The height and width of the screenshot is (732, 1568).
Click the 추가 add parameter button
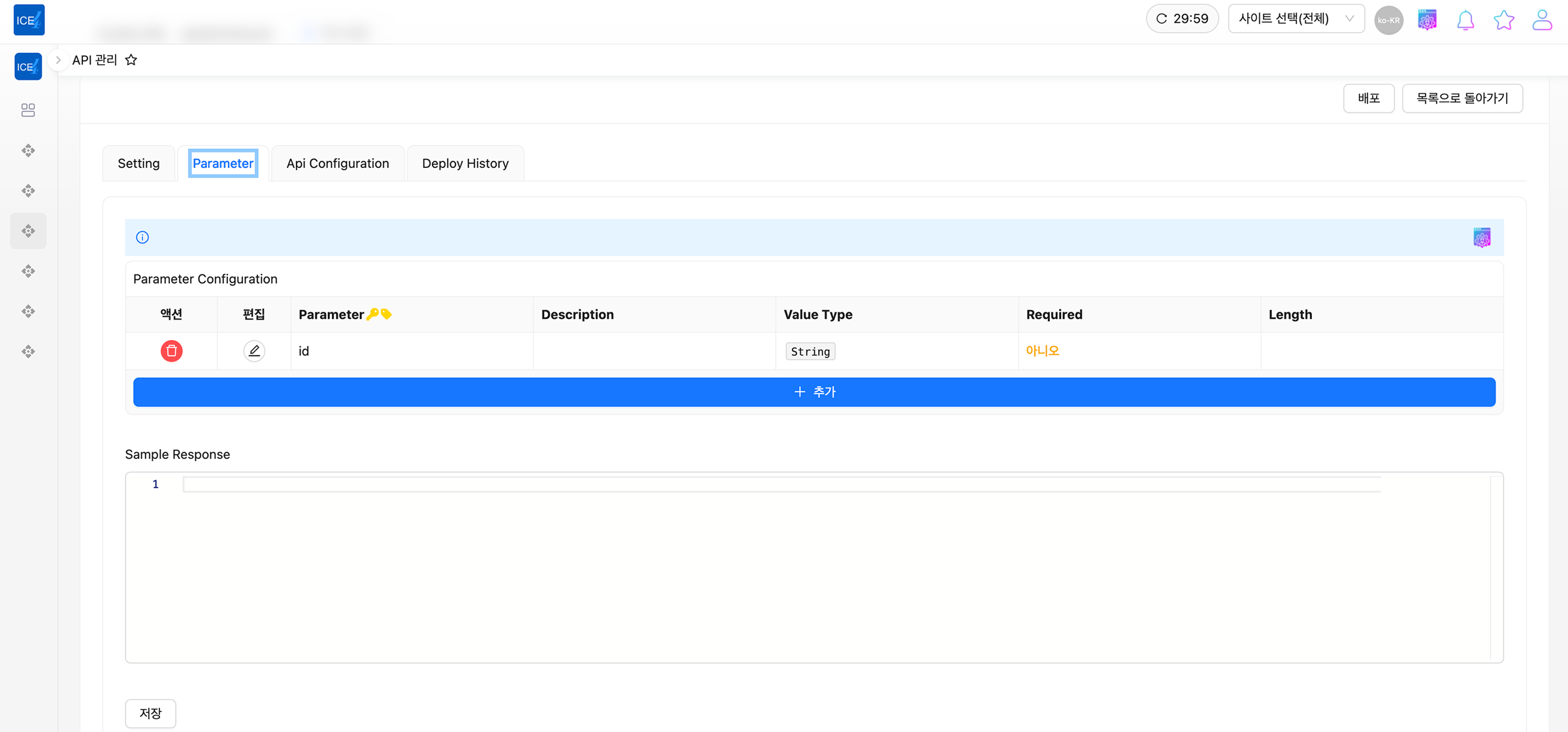click(x=814, y=392)
